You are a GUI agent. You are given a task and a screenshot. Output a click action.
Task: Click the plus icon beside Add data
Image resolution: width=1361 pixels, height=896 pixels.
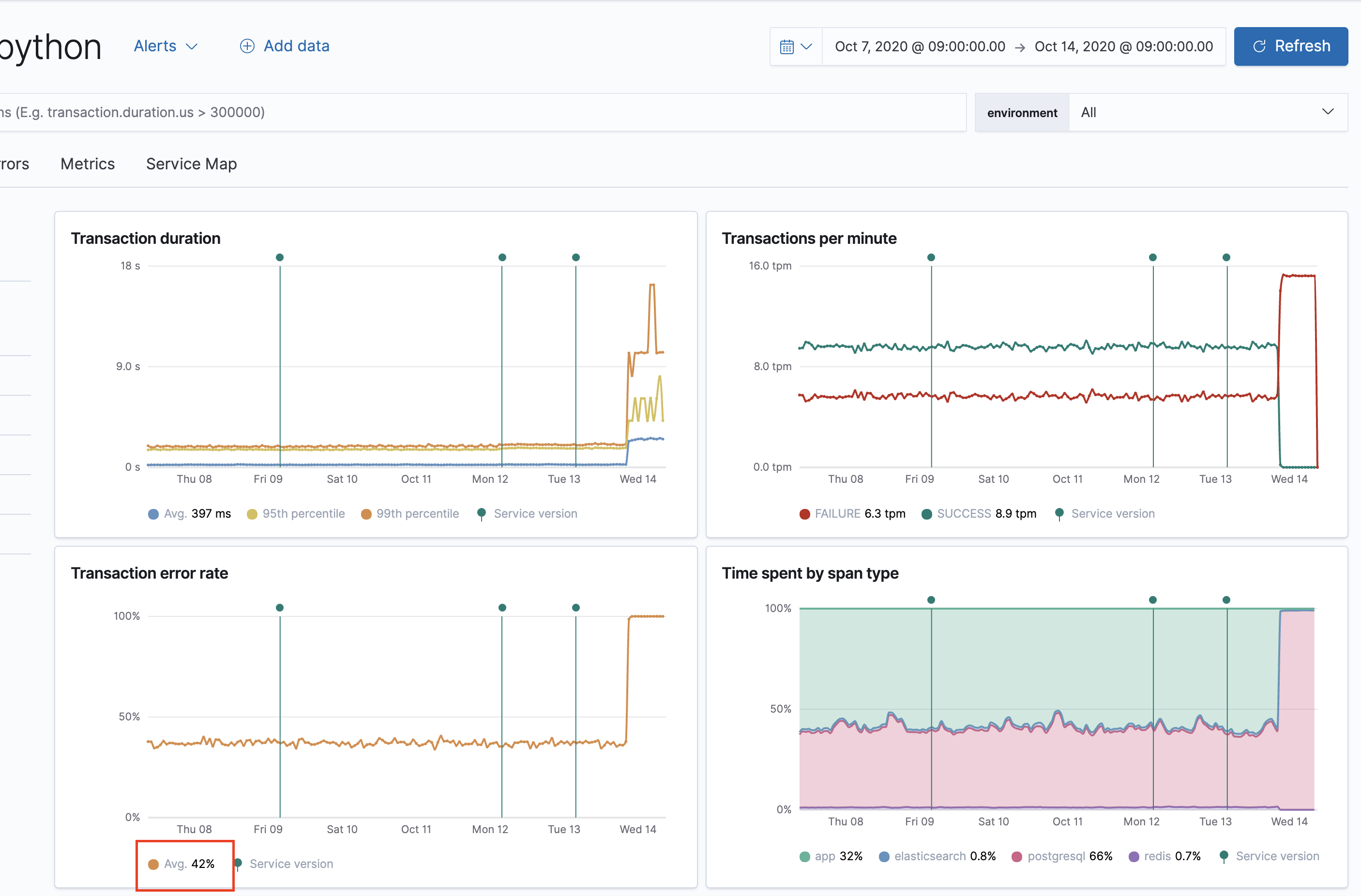coord(247,46)
